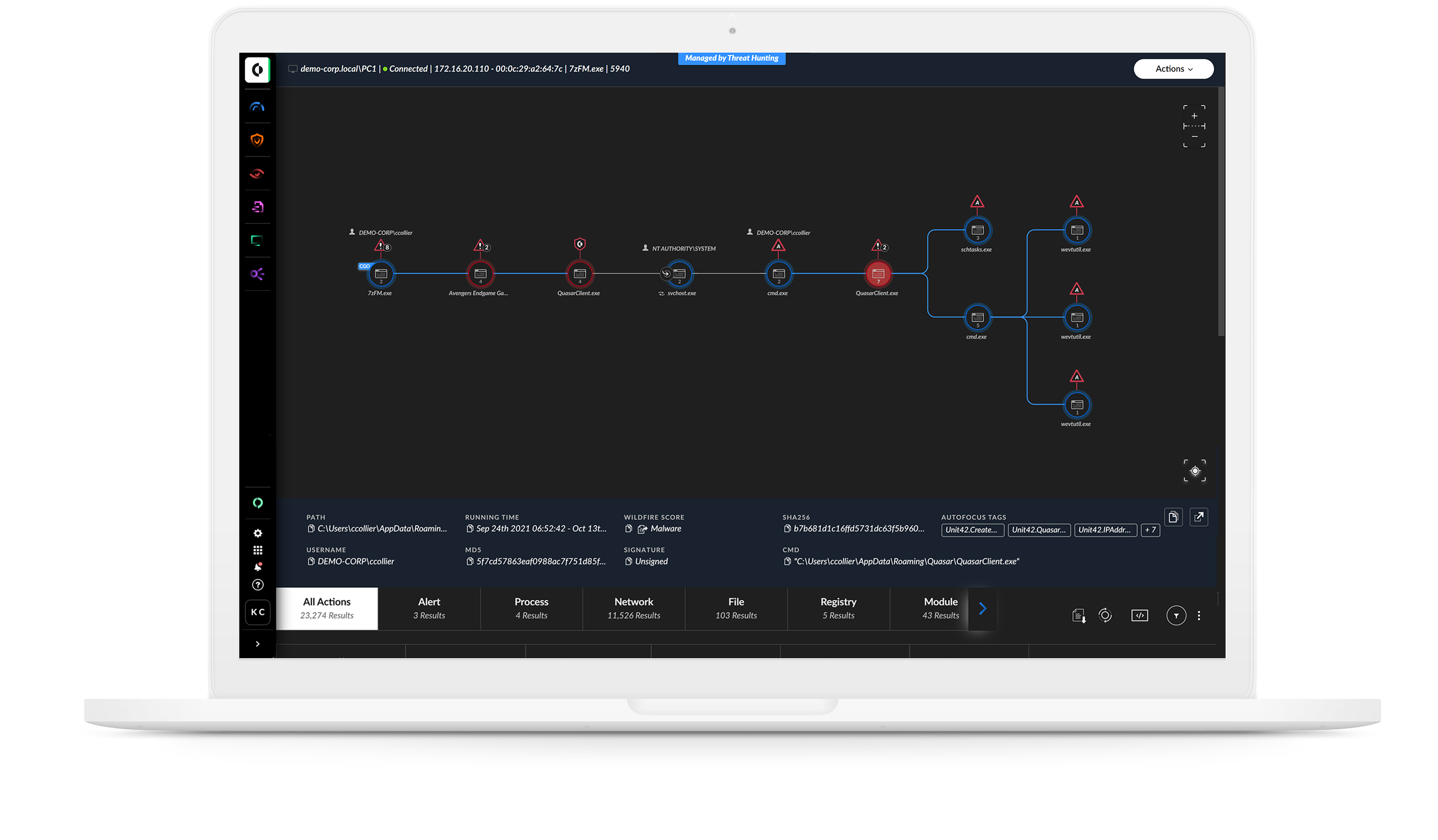Open the Actions dropdown
Screen dimensions: 1438x840
pyautogui.click(x=1173, y=69)
